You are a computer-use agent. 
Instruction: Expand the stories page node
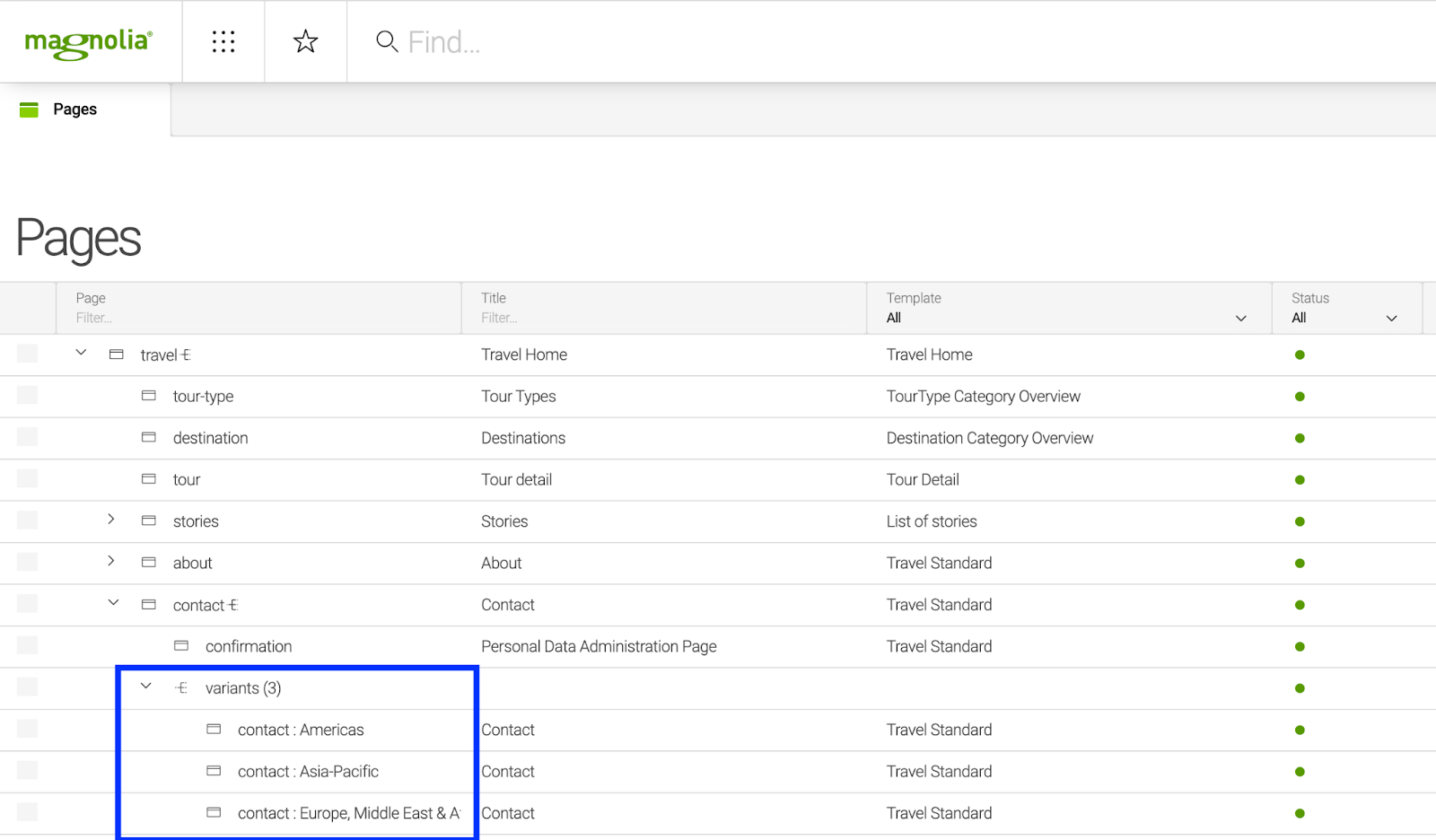(x=111, y=520)
